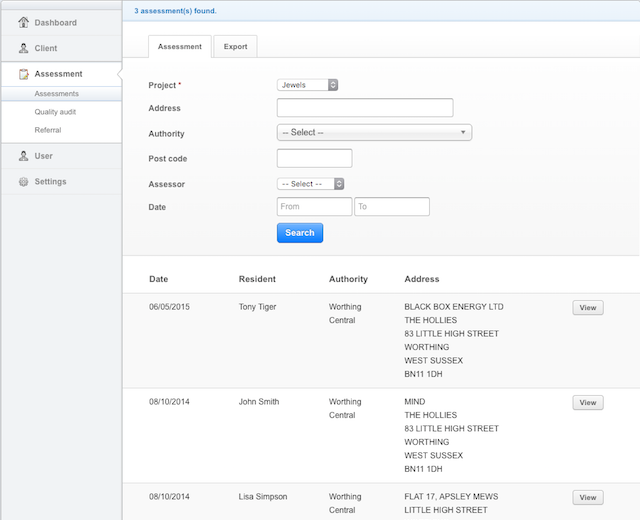Open the Referral submenu item

pos(48,130)
